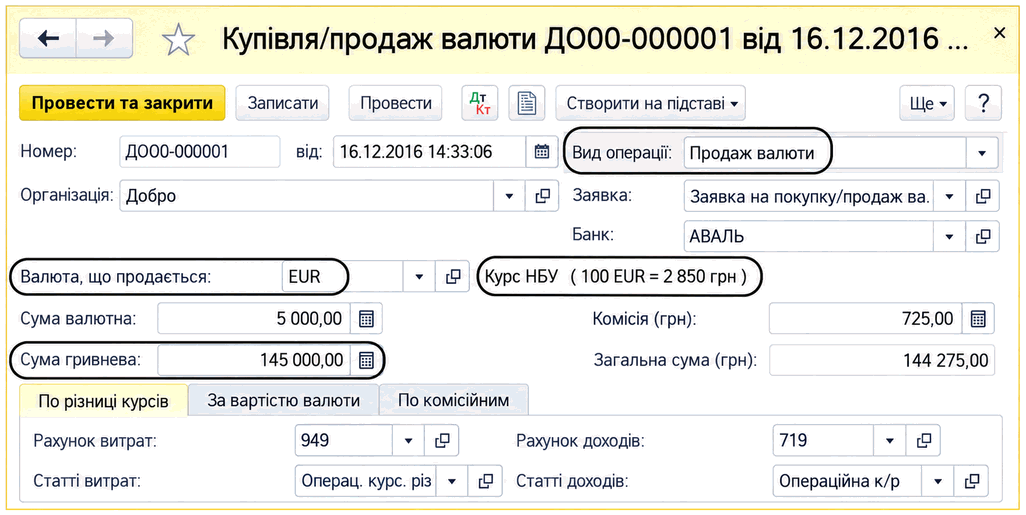
Task: Click the currency field showing EUR
Action: [x=343, y=277]
